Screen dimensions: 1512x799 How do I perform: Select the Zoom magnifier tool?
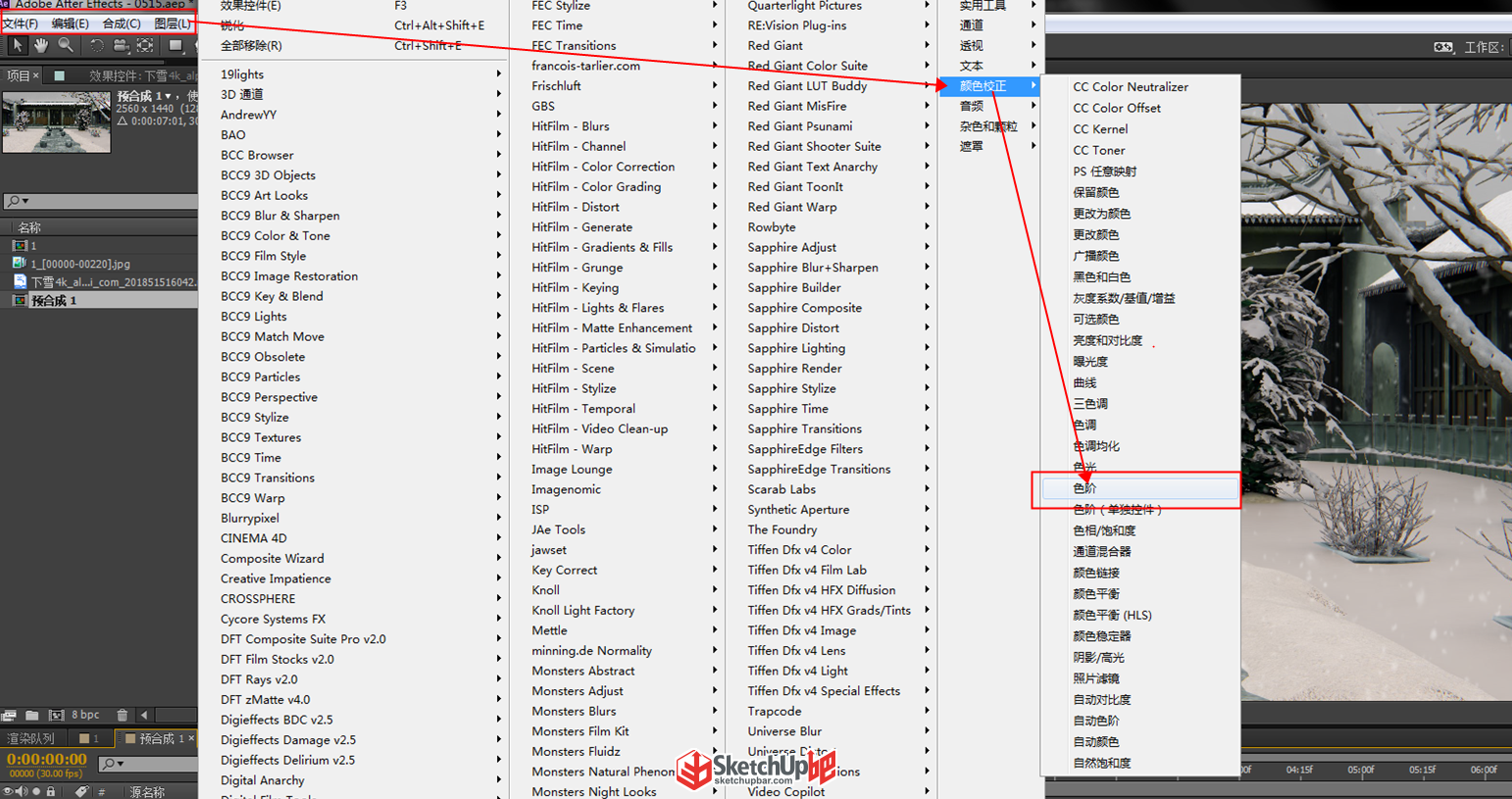pyautogui.click(x=66, y=45)
